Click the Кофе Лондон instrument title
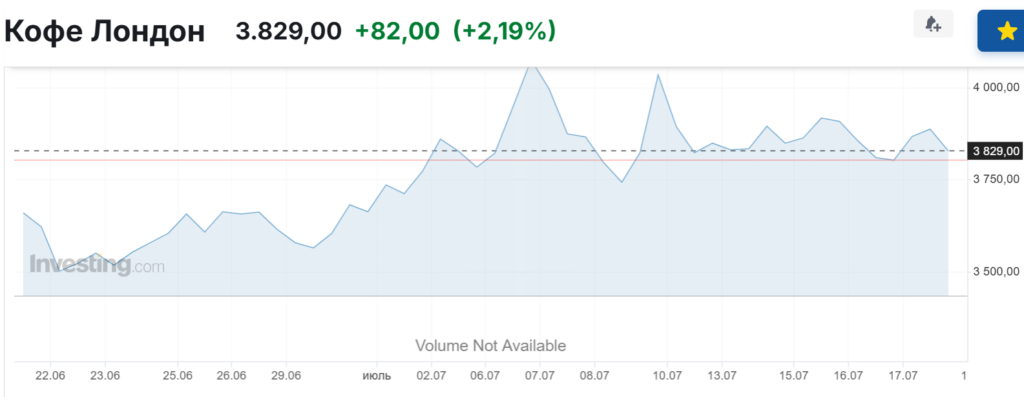 click(x=104, y=31)
